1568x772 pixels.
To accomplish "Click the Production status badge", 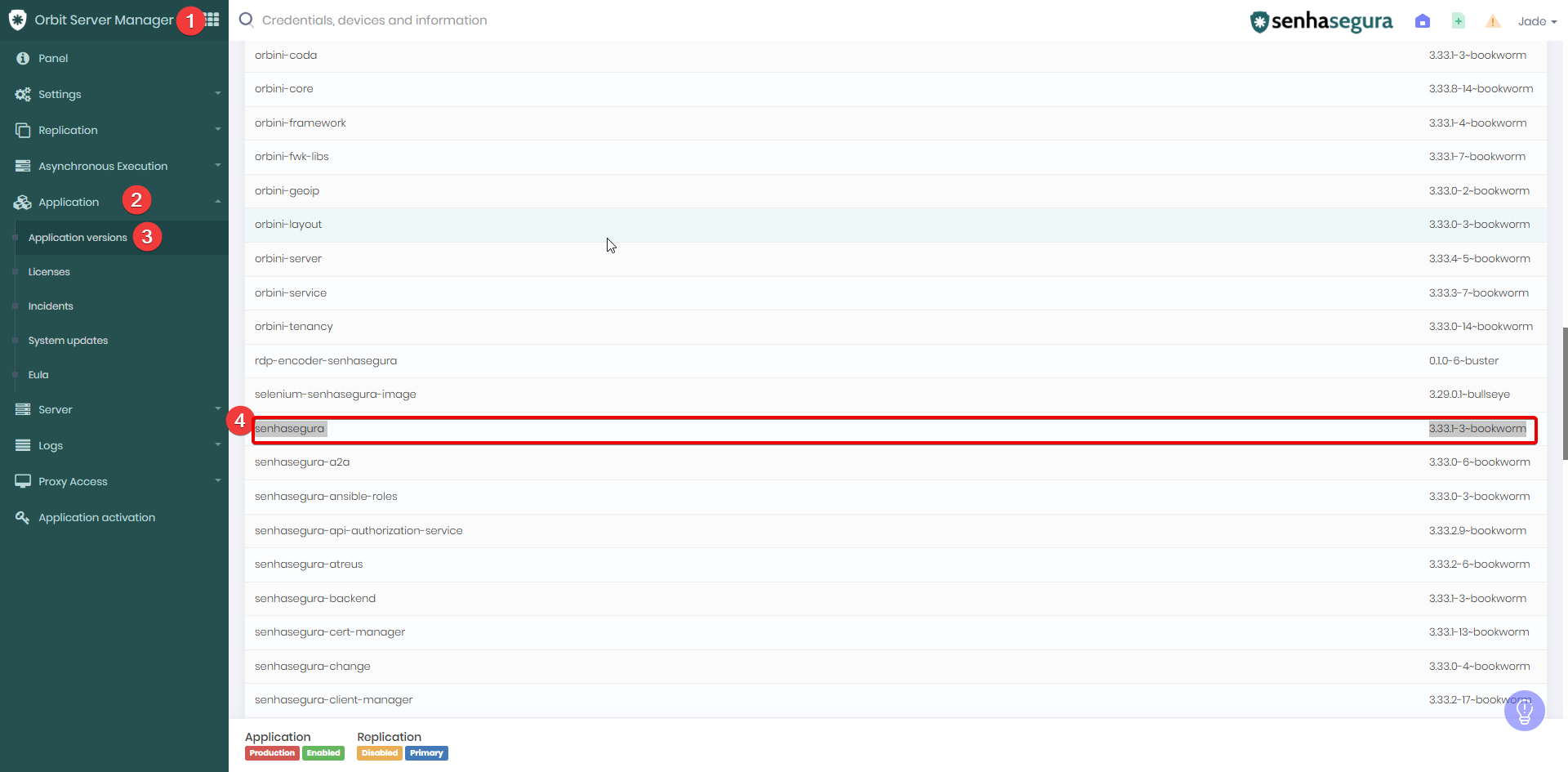I will click(272, 753).
